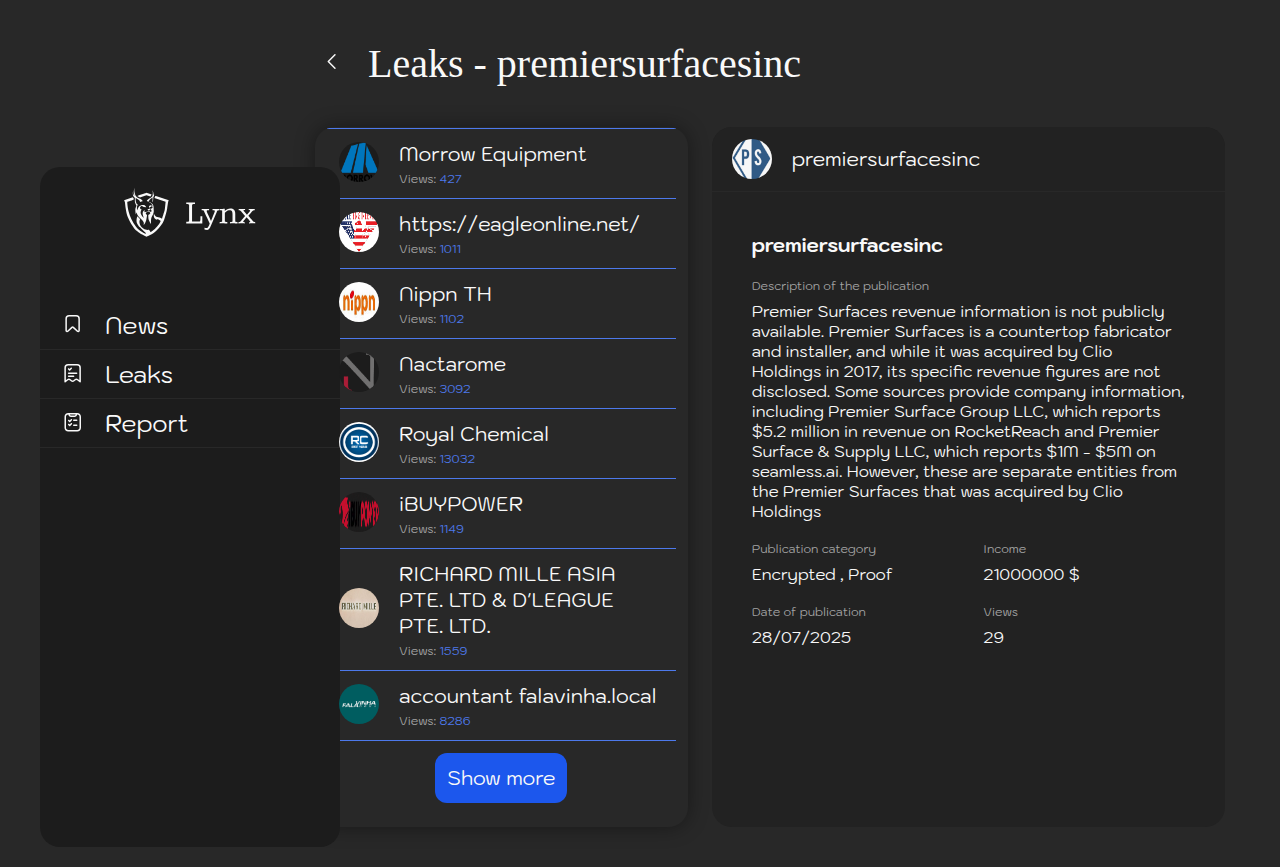This screenshot has height=867, width=1280.
Task: Open the Report menu item
Action: [x=190, y=423]
